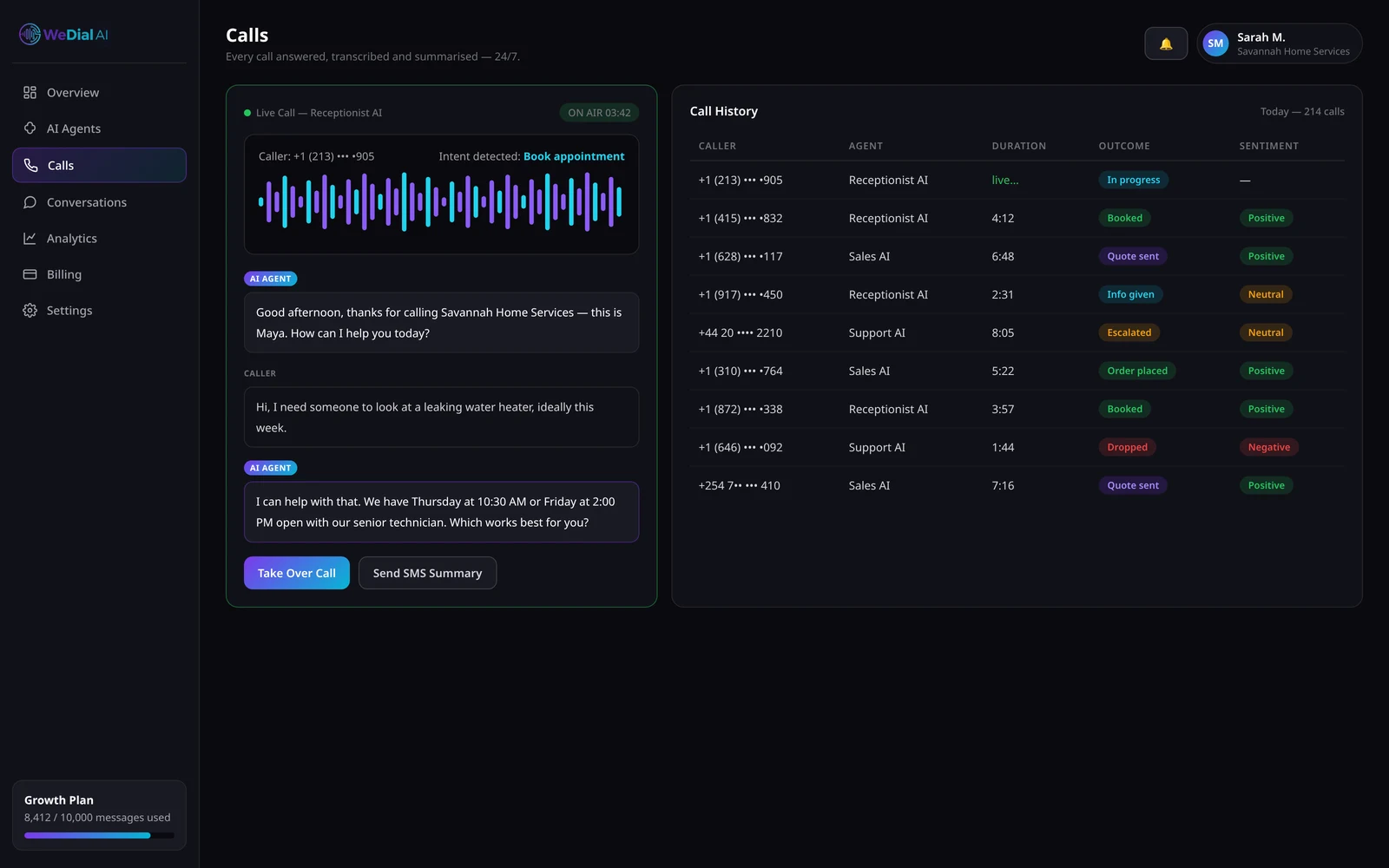Click the Dropped outcome badge
Image resolution: width=1389 pixels, height=868 pixels.
1127,447
